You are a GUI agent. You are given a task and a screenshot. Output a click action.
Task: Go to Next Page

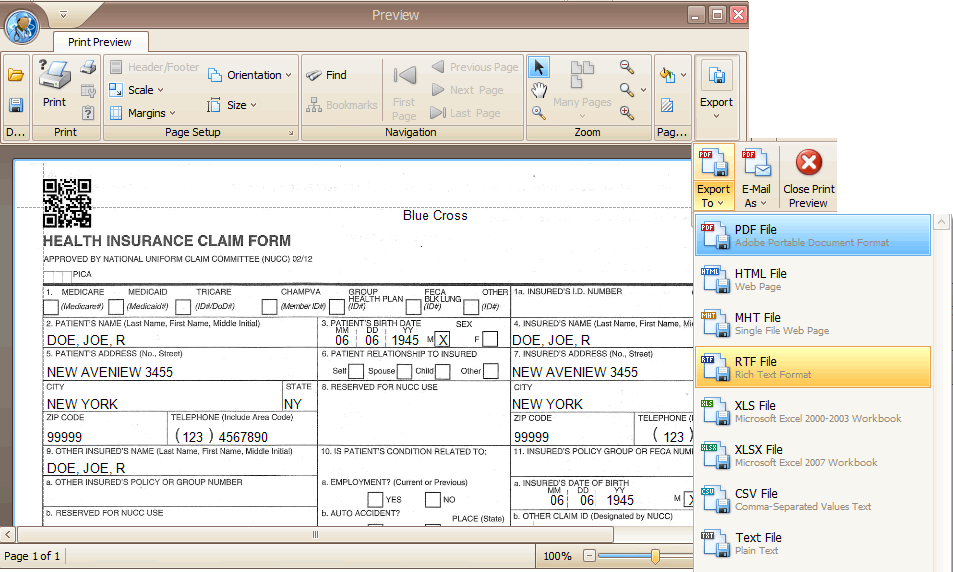tap(467, 90)
